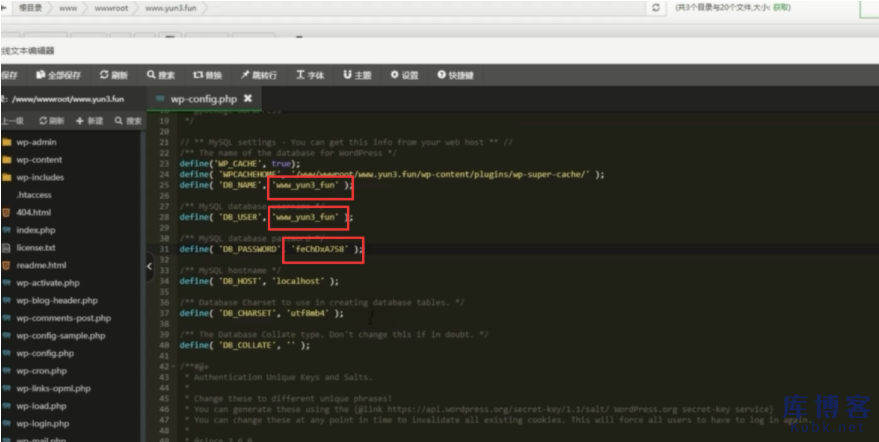Click the sidebar 搜索 file search button

click(x=128, y=121)
